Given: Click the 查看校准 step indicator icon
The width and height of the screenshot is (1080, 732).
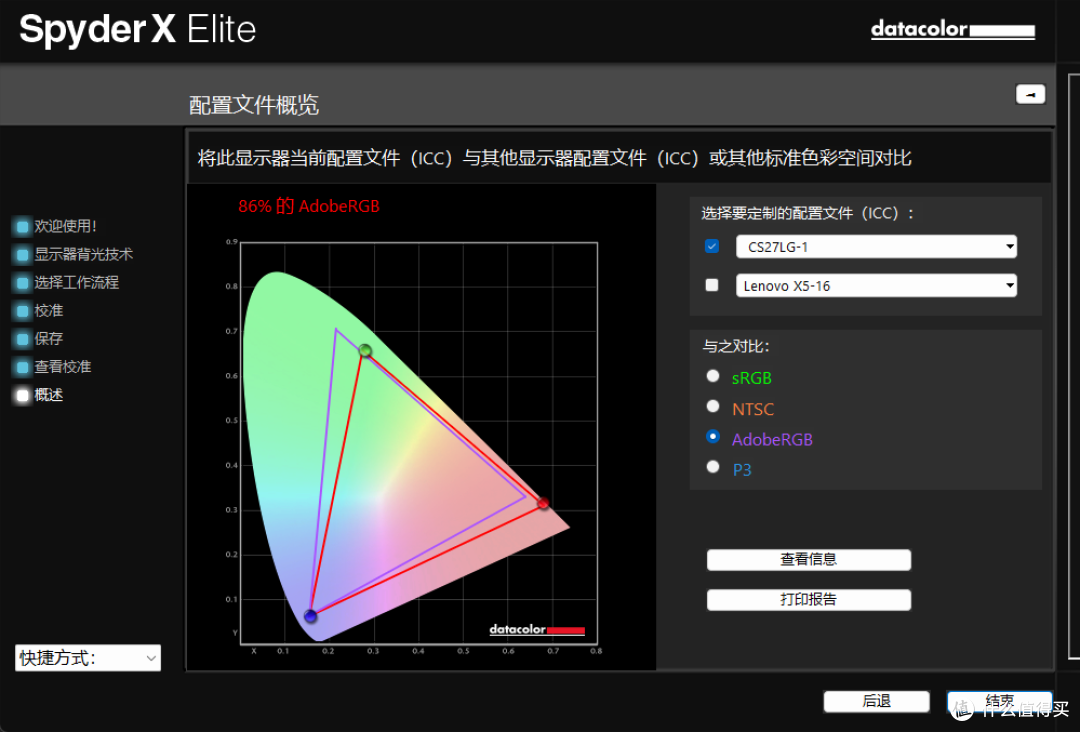Looking at the screenshot, I should 23,367.
